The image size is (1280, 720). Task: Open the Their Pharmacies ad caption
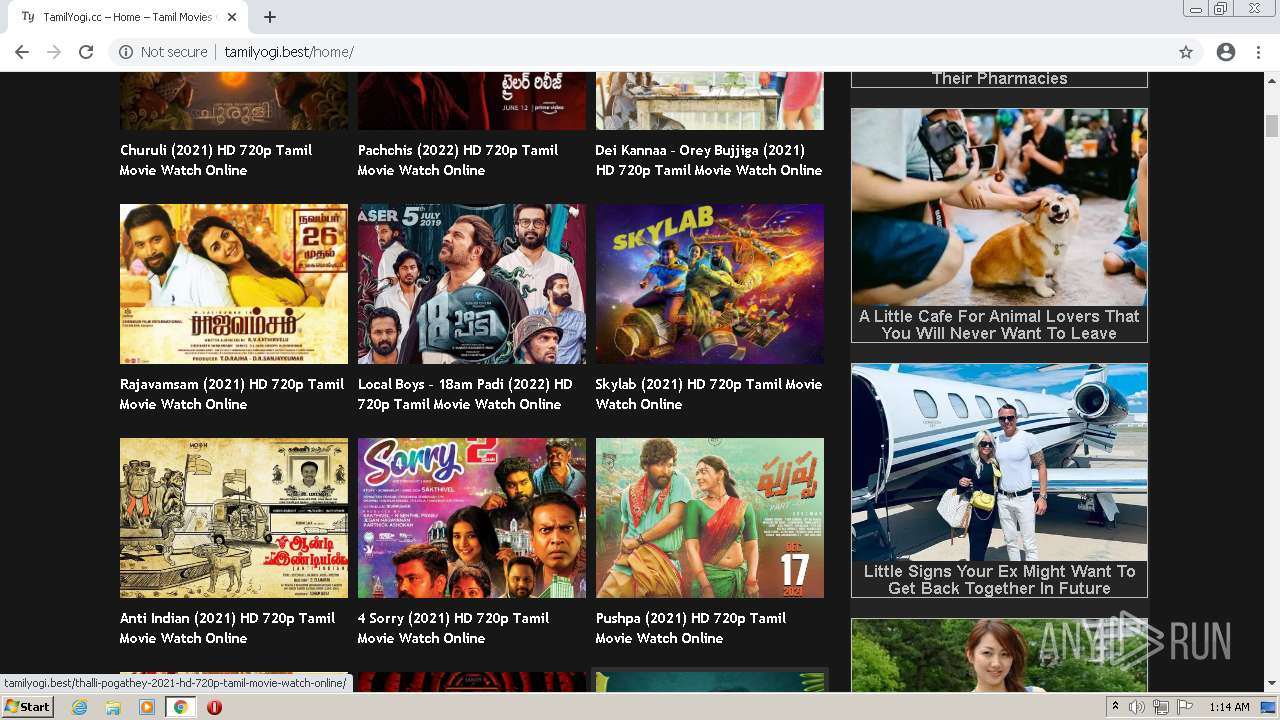click(999, 79)
